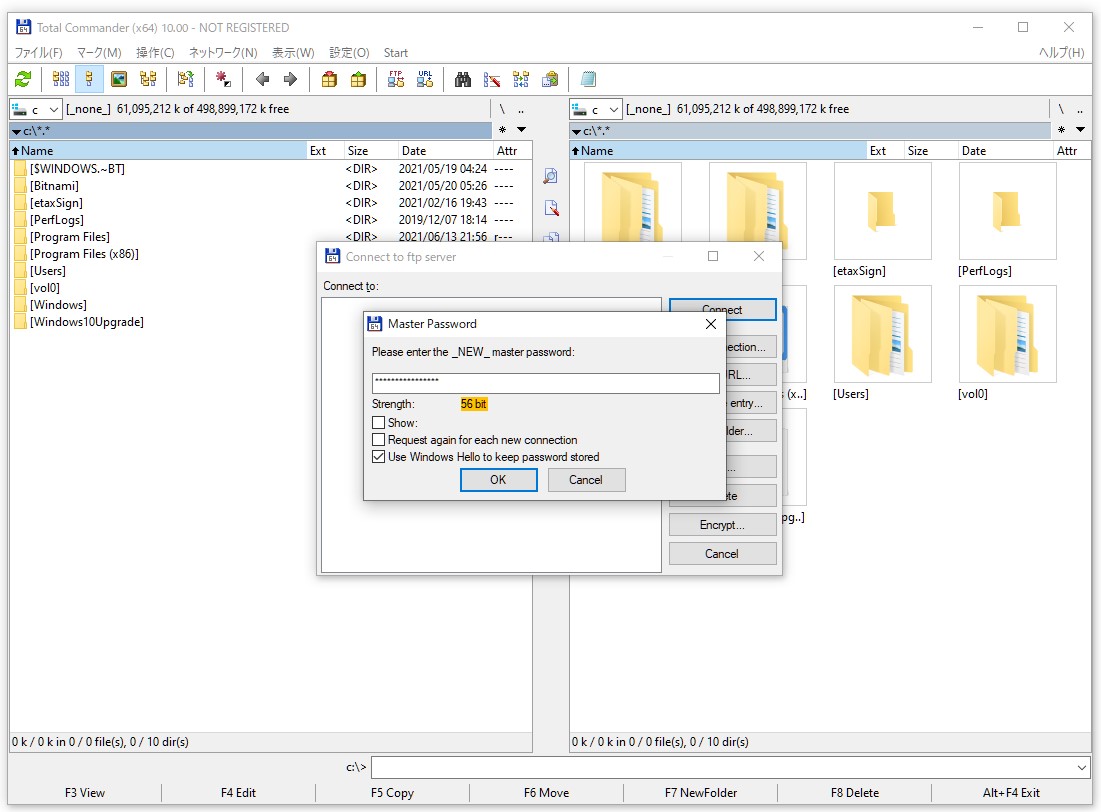The width and height of the screenshot is (1101, 812).
Task: Toggle the Show password checkbox
Action: [378, 423]
